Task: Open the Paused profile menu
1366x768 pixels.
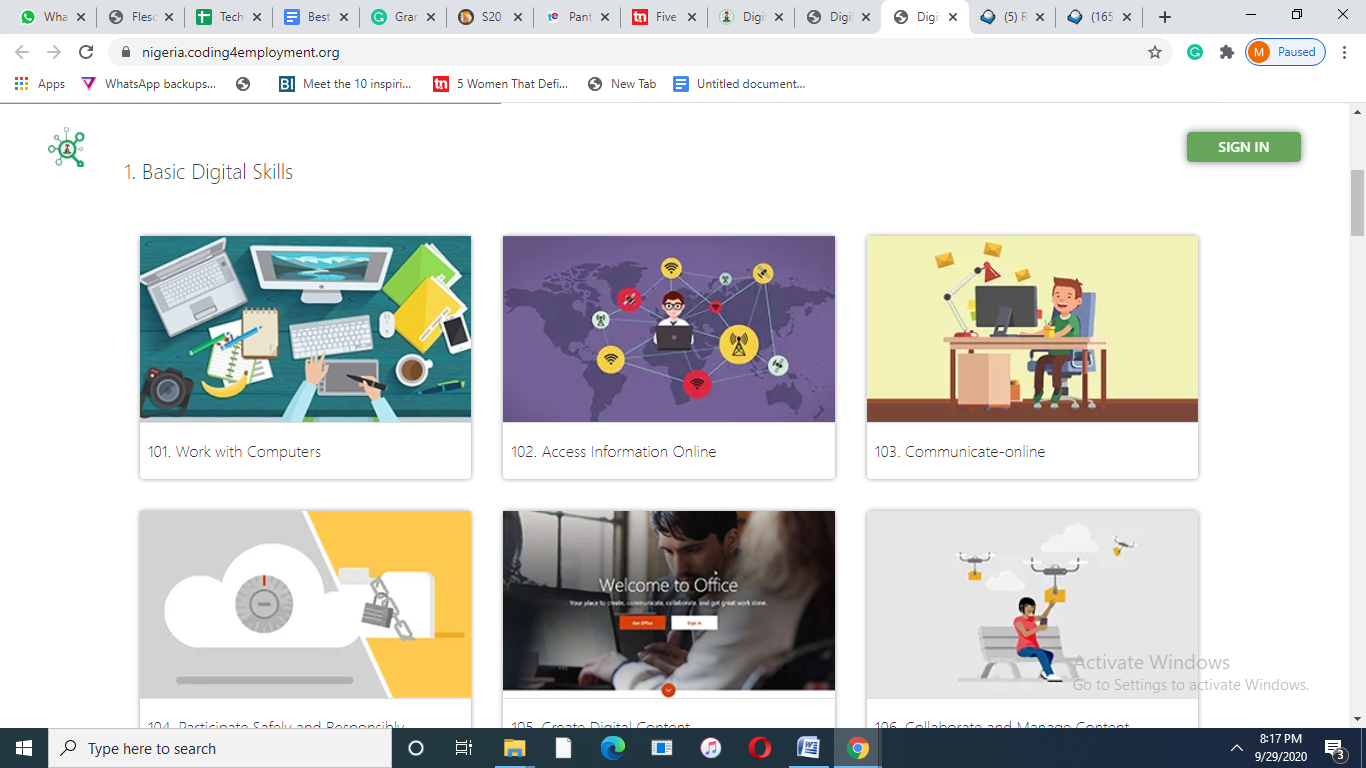Action: (1285, 52)
